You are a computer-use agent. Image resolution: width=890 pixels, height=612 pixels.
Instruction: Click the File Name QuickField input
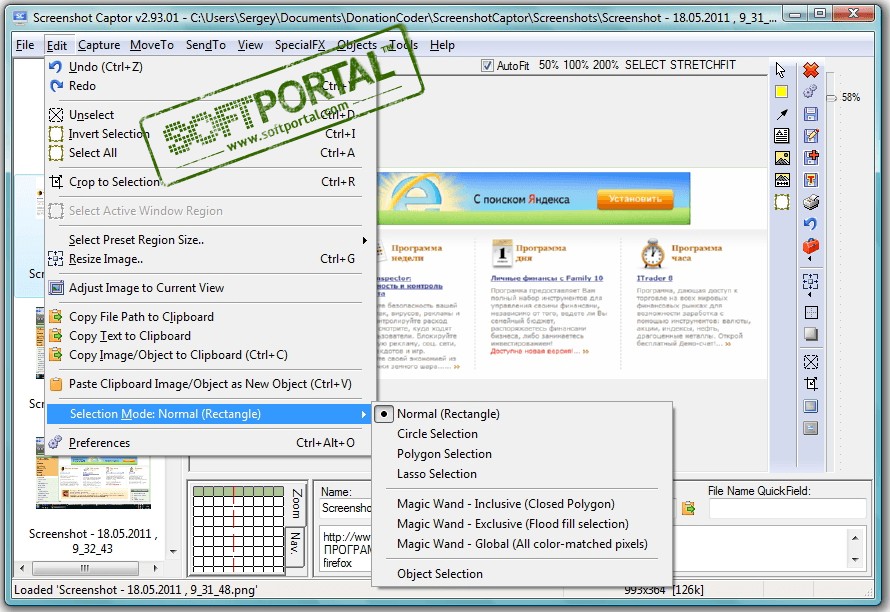(x=787, y=509)
